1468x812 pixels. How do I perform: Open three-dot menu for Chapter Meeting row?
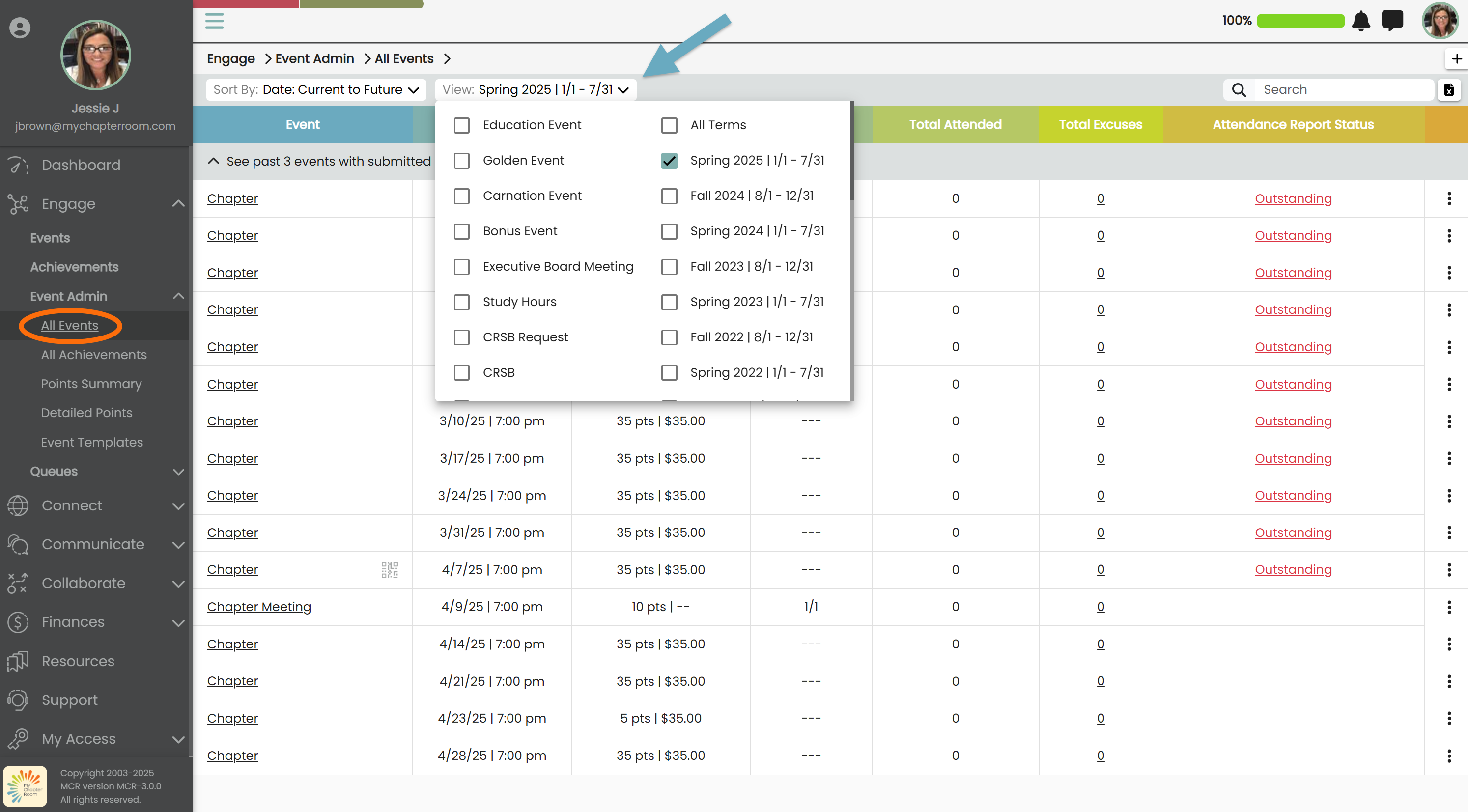pyautogui.click(x=1449, y=607)
